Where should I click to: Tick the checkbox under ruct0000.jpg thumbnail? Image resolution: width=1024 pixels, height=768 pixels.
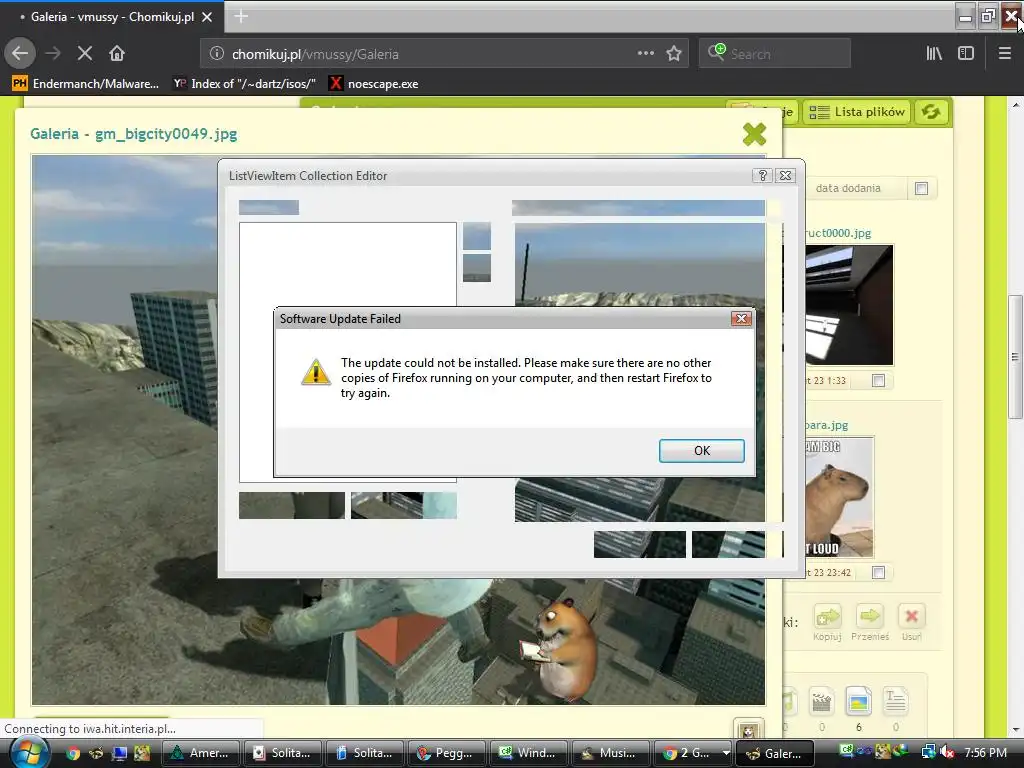(878, 381)
